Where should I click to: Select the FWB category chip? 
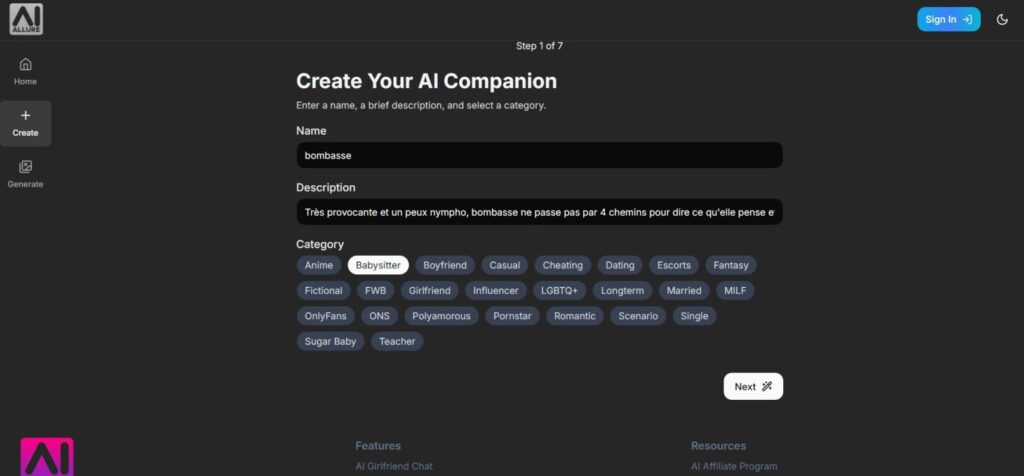click(x=376, y=291)
